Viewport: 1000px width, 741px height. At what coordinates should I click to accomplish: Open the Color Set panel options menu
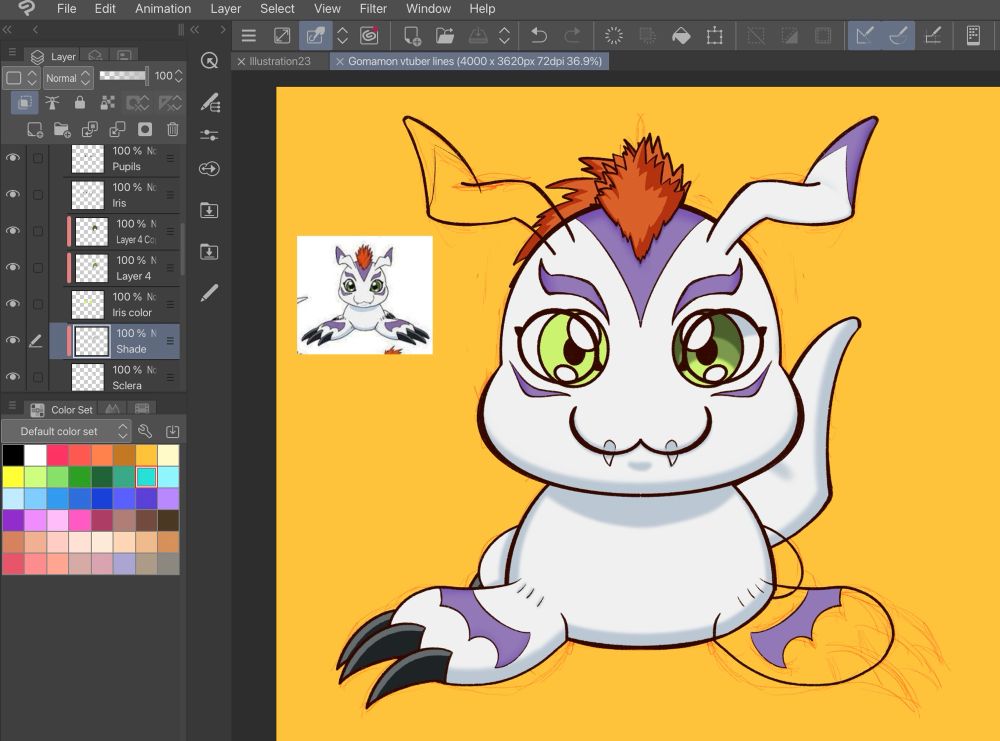click(x=11, y=405)
